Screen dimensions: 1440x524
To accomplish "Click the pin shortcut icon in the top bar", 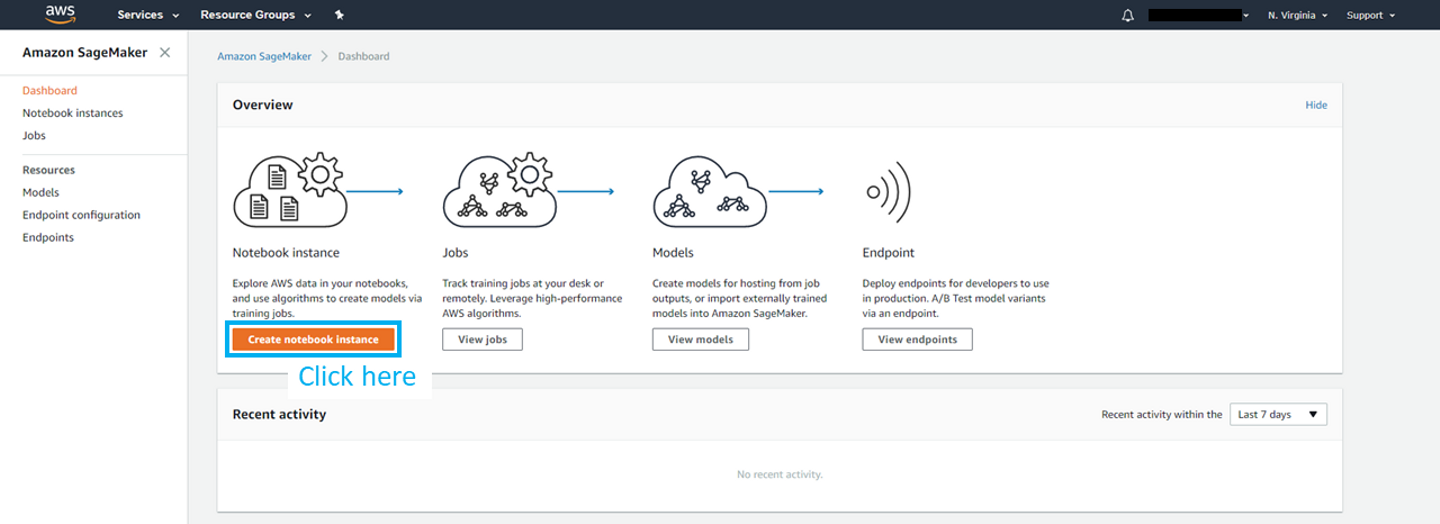I will coord(340,15).
